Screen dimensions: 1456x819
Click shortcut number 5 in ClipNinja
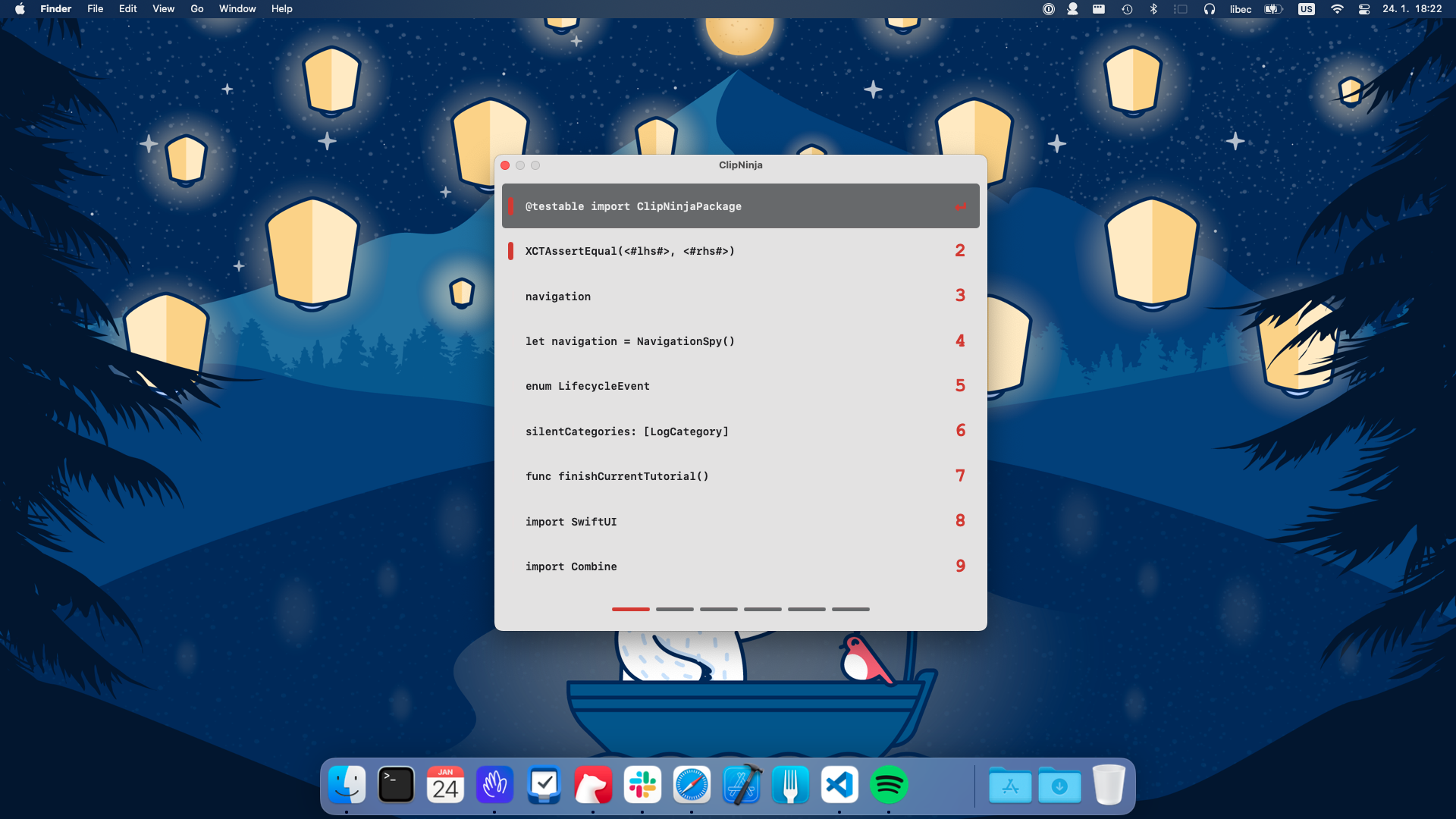960,385
